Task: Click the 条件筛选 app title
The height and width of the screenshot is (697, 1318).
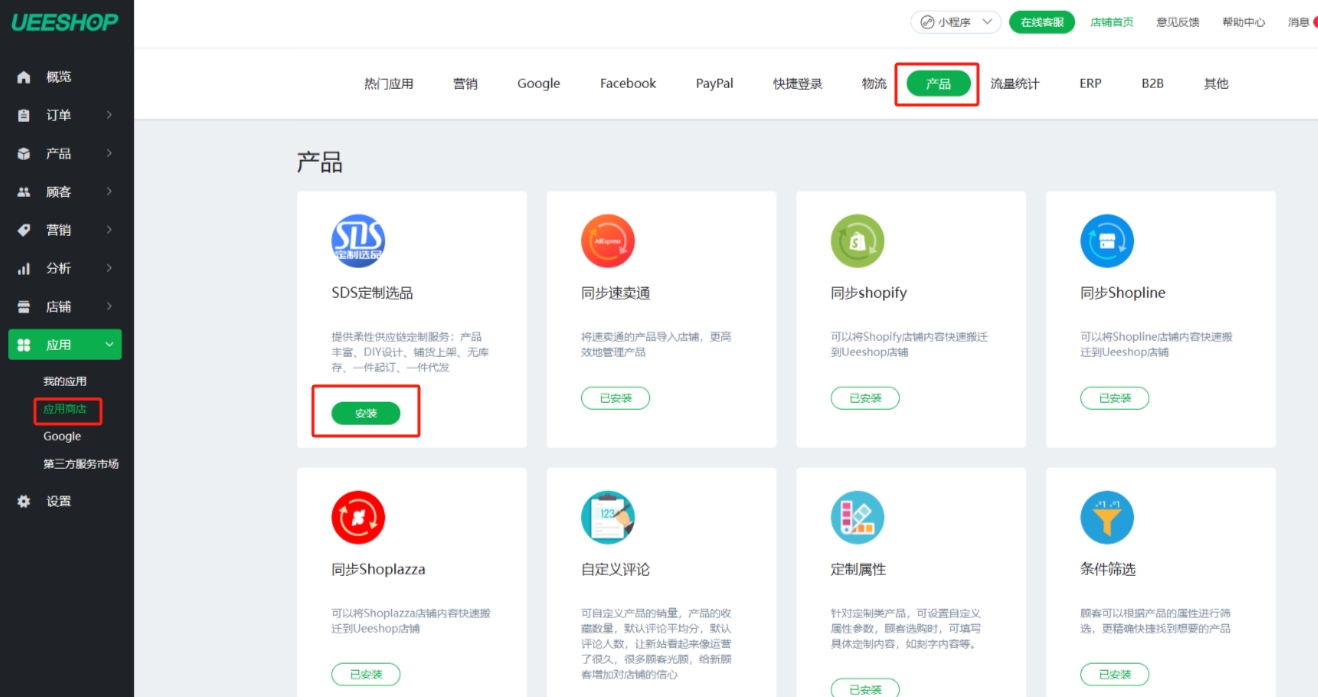Action: tap(1108, 569)
